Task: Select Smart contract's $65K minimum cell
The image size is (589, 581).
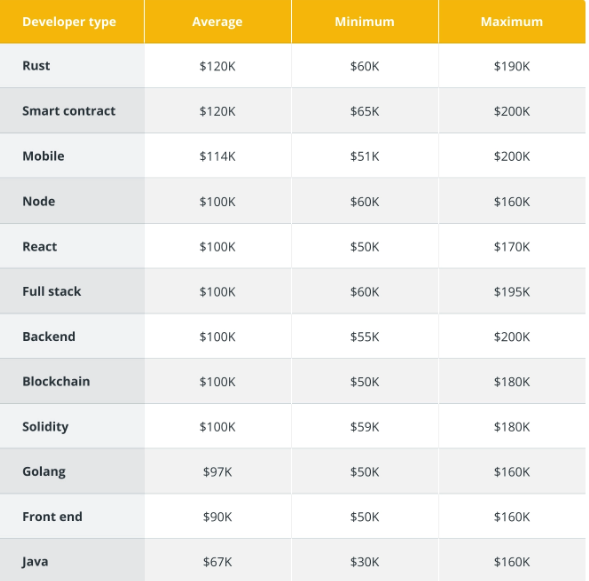Action: (364, 111)
